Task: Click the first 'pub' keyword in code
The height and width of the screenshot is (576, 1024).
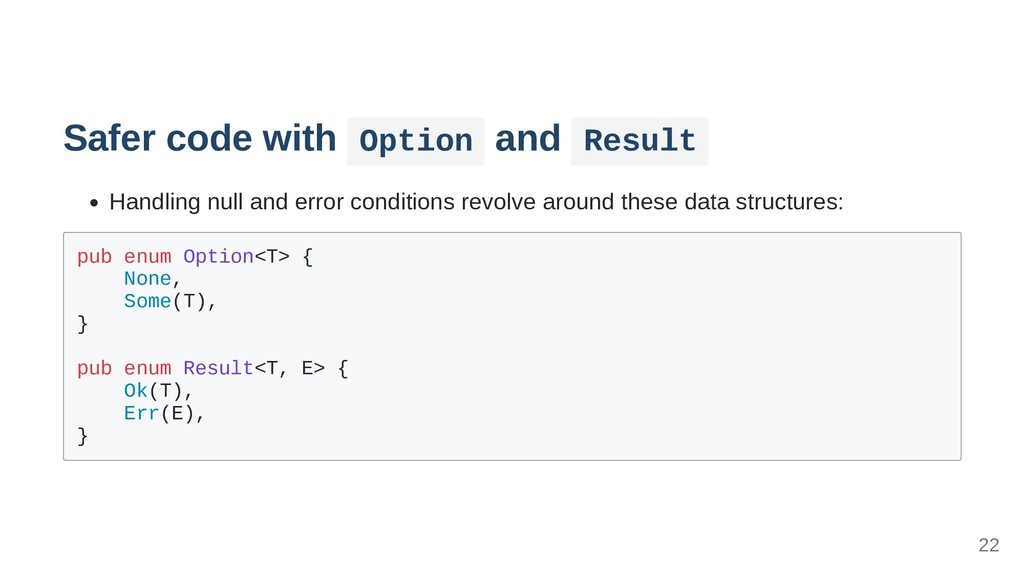Action: tap(95, 257)
